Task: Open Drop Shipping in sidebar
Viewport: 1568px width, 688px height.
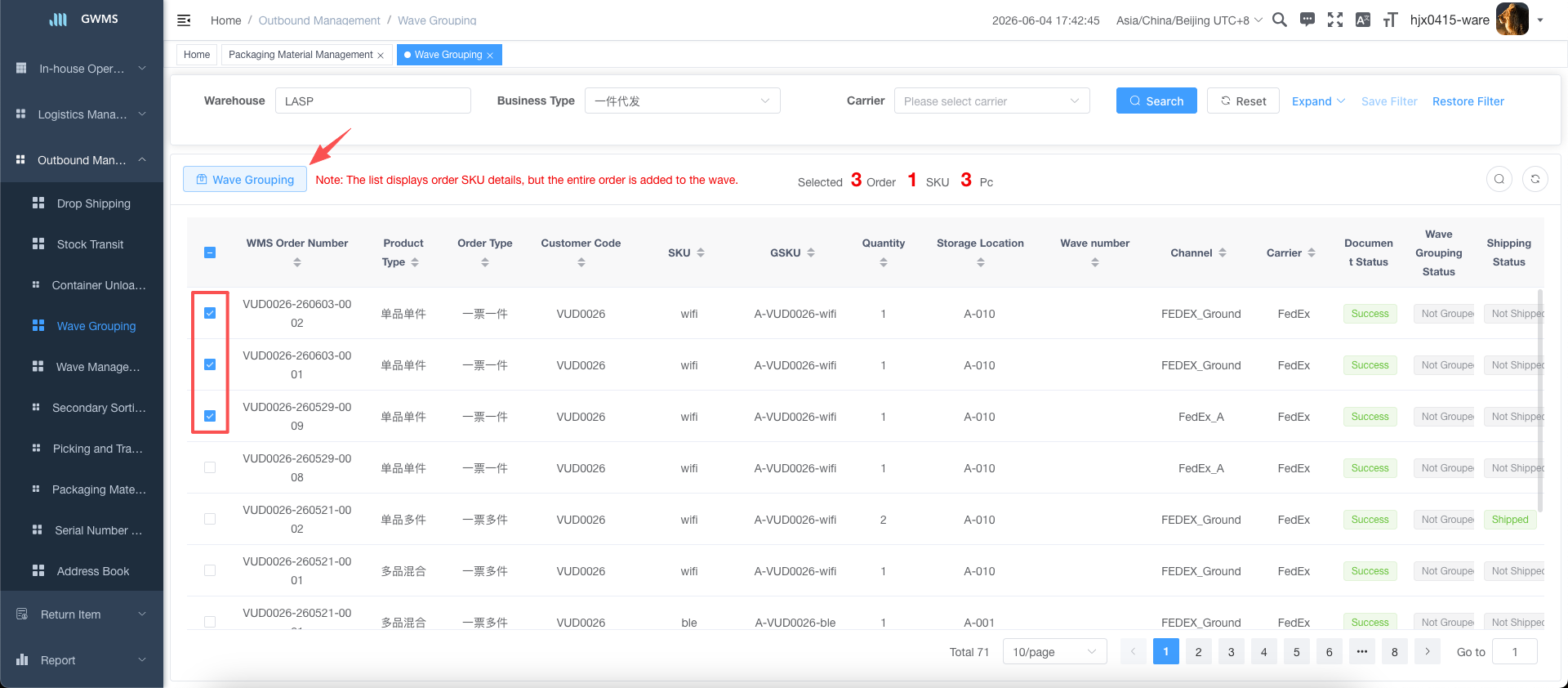Action: (82, 203)
